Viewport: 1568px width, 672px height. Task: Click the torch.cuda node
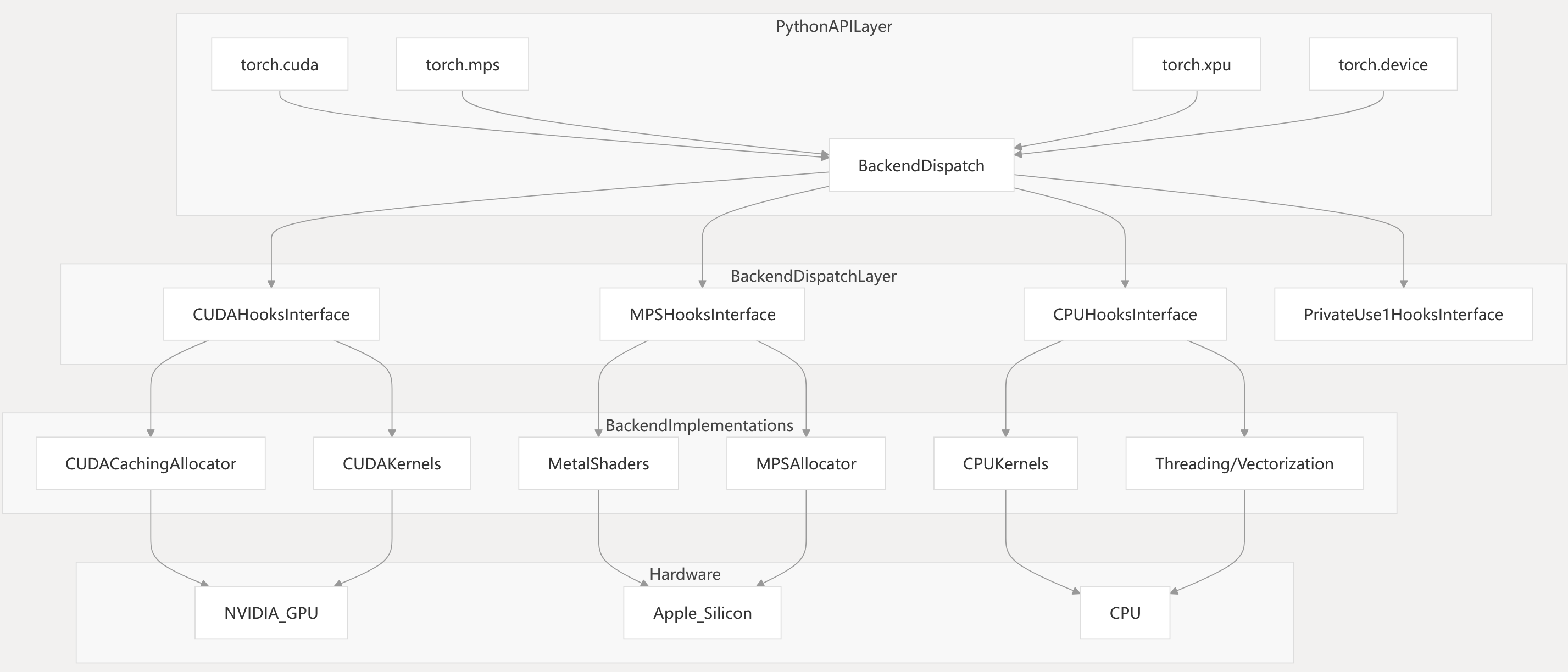point(280,64)
